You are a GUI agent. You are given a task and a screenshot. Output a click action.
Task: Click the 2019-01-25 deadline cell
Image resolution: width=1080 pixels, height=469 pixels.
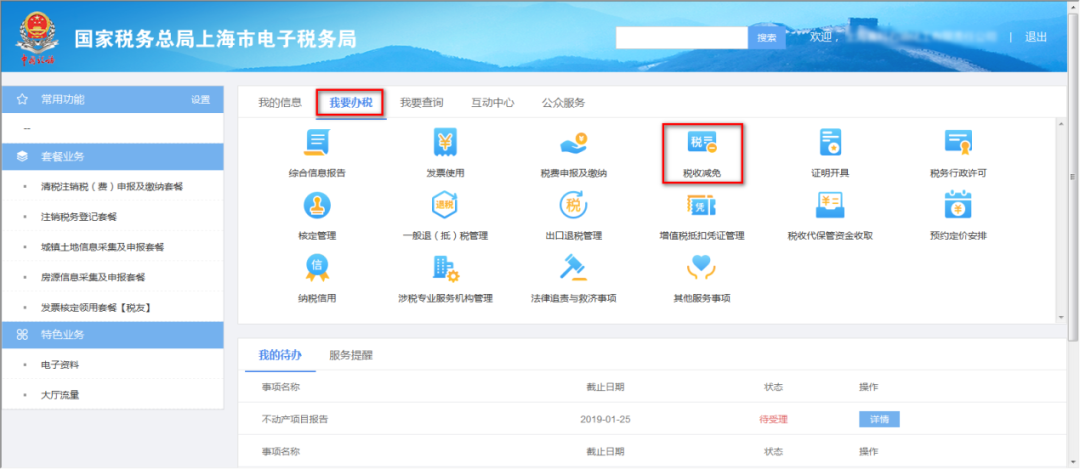[605, 419]
